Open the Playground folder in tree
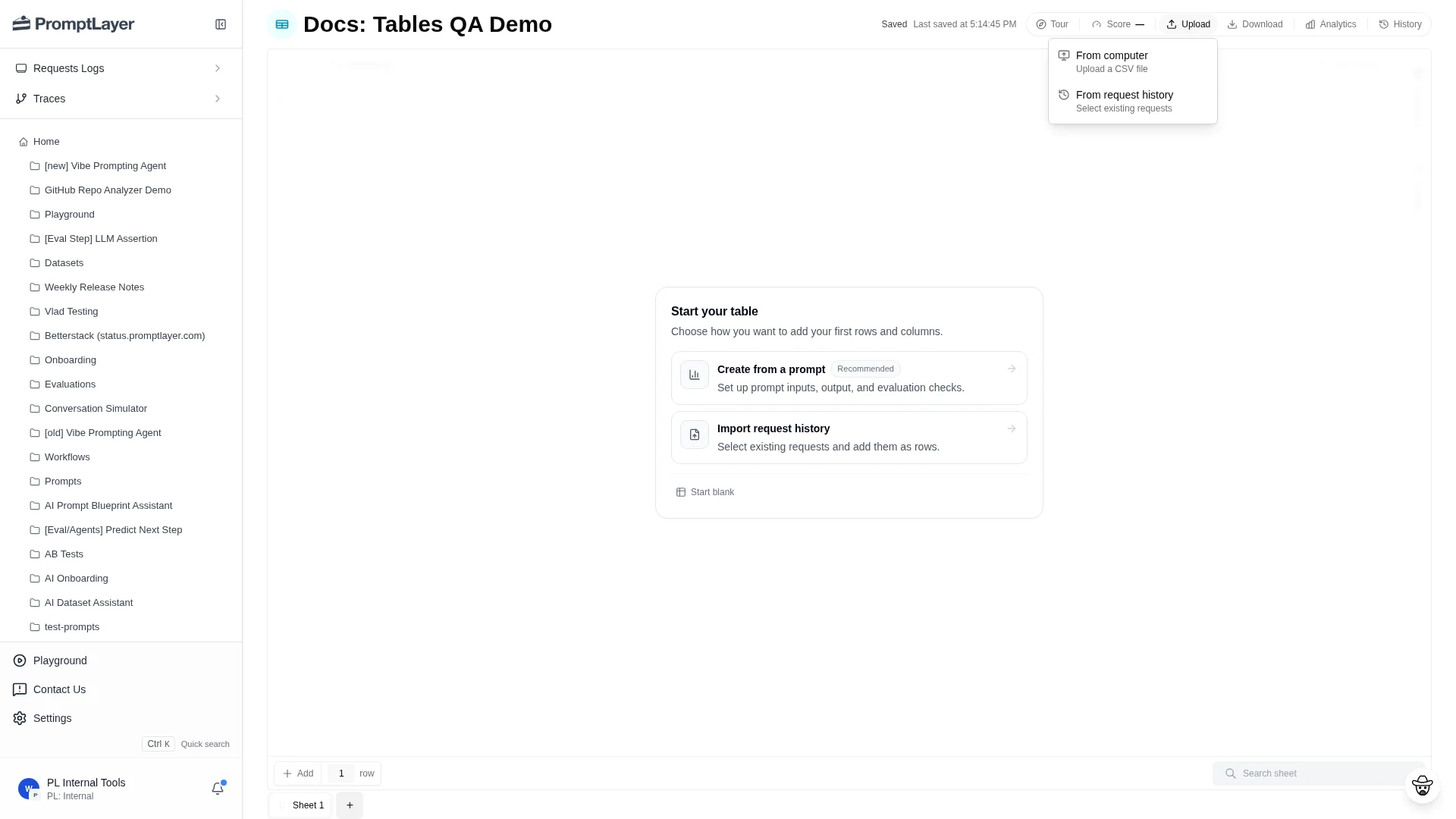This screenshot has height=819, width=1456. (69, 215)
